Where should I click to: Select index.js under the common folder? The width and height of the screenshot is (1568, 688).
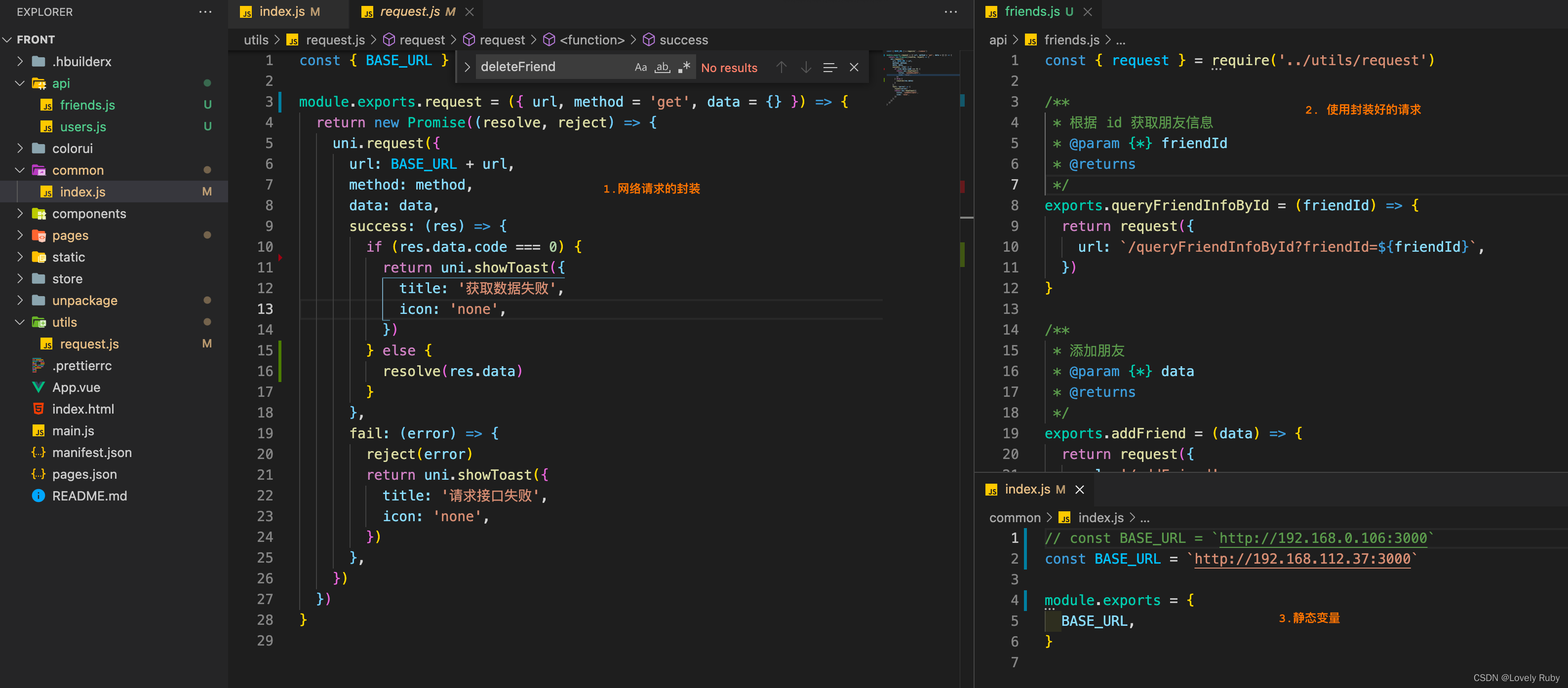(x=114, y=191)
